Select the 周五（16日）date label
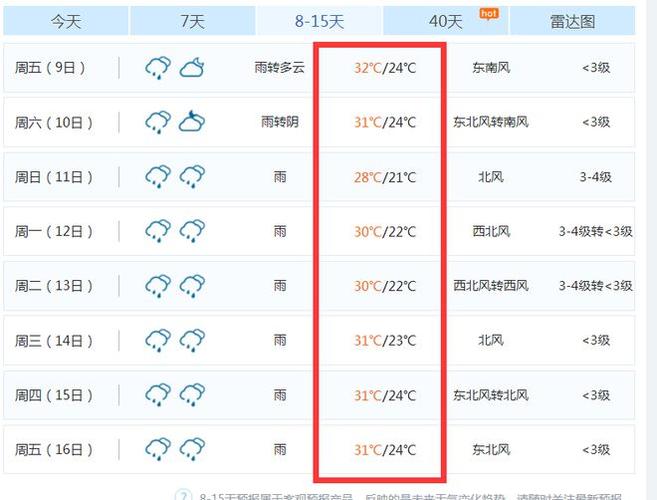Viewport: 657px width, 500px height. pos(54,450)
